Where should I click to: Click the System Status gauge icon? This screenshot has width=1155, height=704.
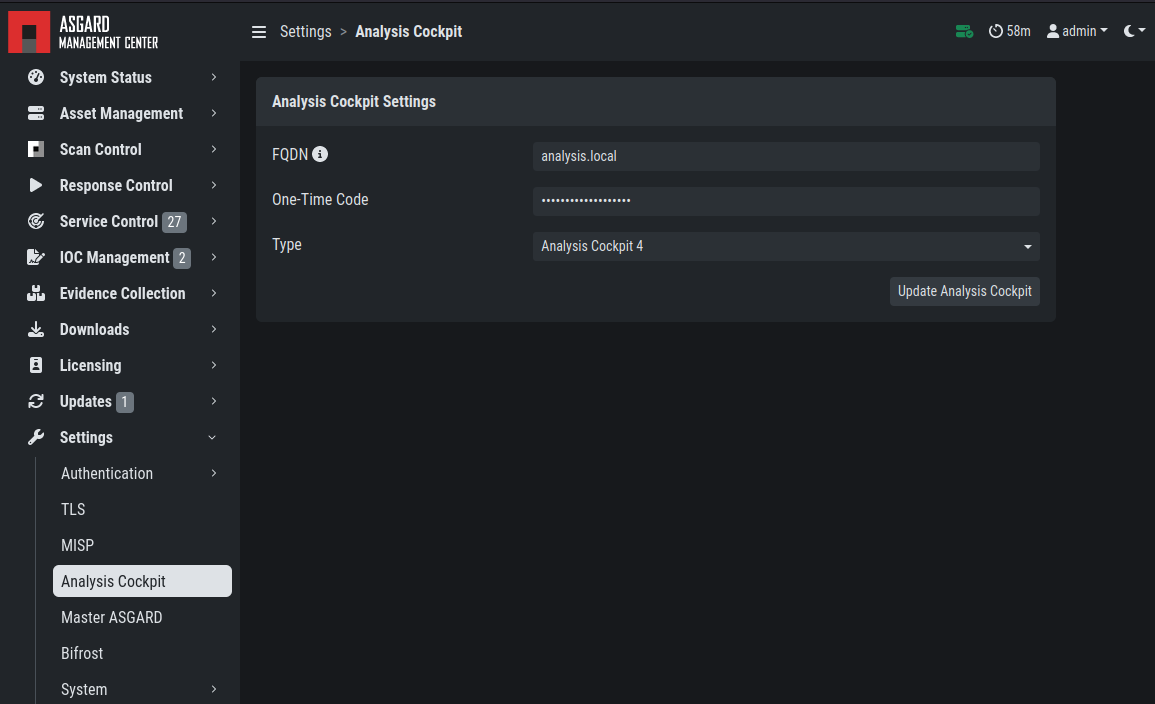(35, 77)
